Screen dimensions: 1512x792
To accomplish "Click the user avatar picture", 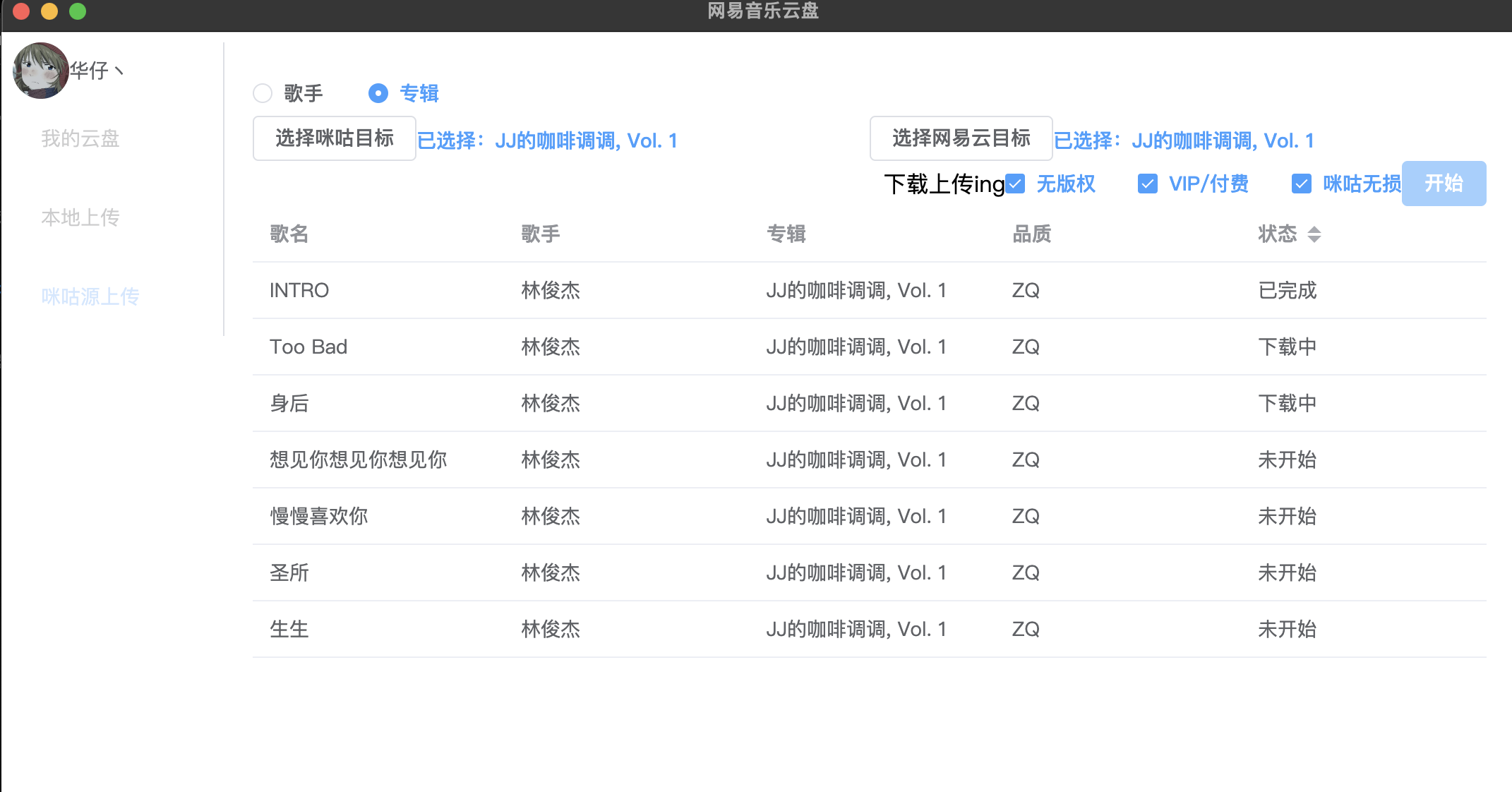I will (40, 71).
